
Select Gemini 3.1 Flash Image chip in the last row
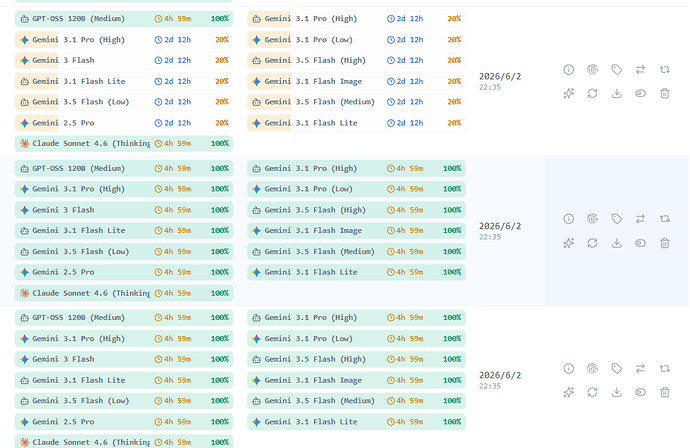click(x=356, y=380)
